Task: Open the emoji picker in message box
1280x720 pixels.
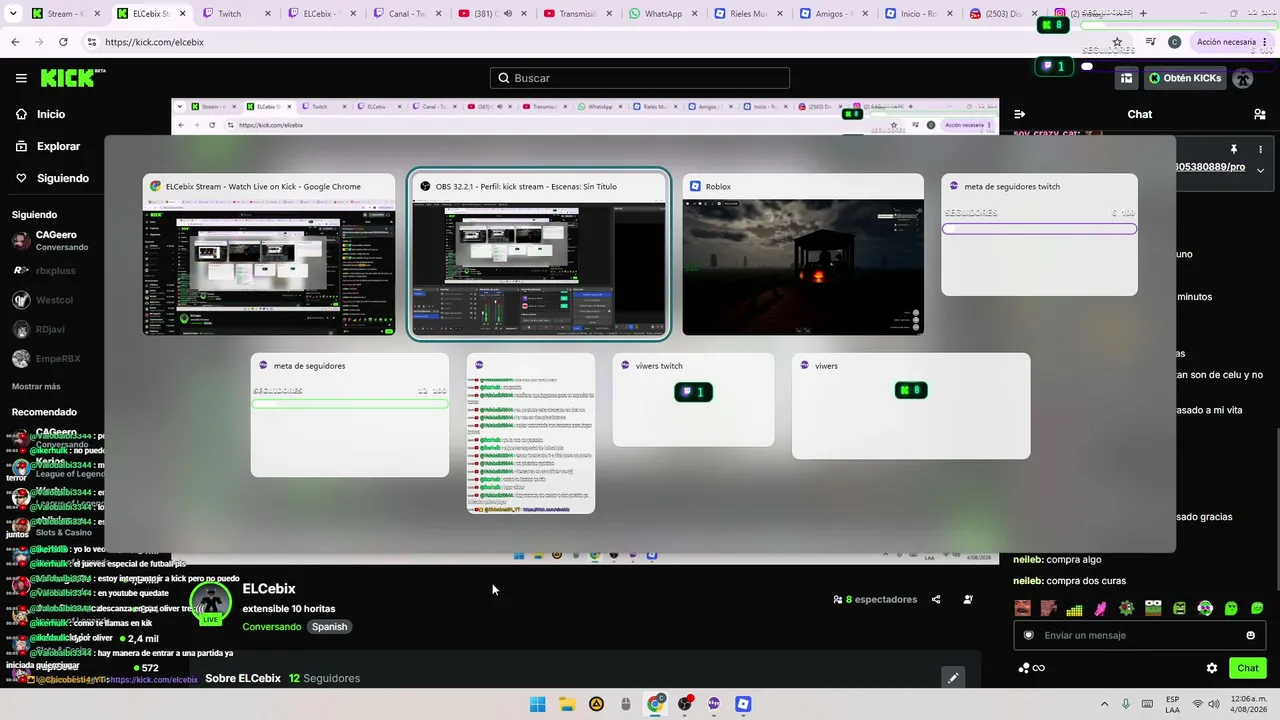Action: [x=1250, y=635]
